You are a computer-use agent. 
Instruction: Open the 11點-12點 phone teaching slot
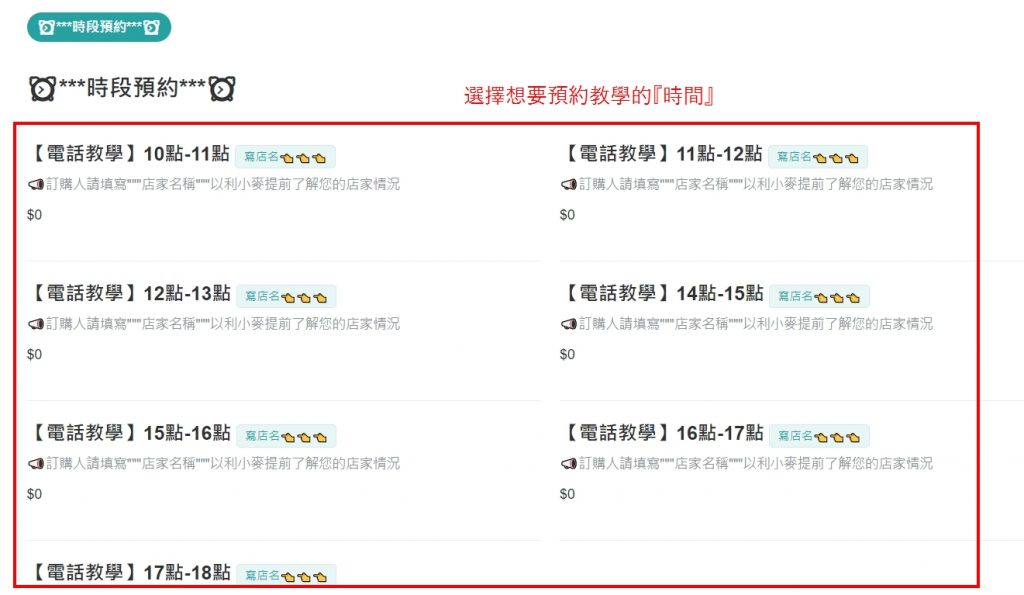(662, 154)
